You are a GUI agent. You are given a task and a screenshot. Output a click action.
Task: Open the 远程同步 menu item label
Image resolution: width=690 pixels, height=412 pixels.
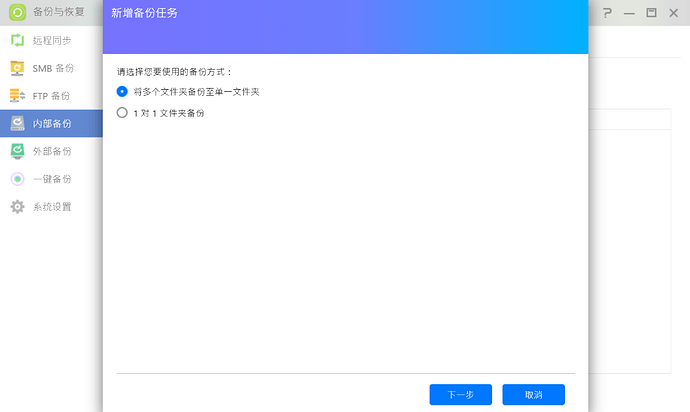click(52, 41)
